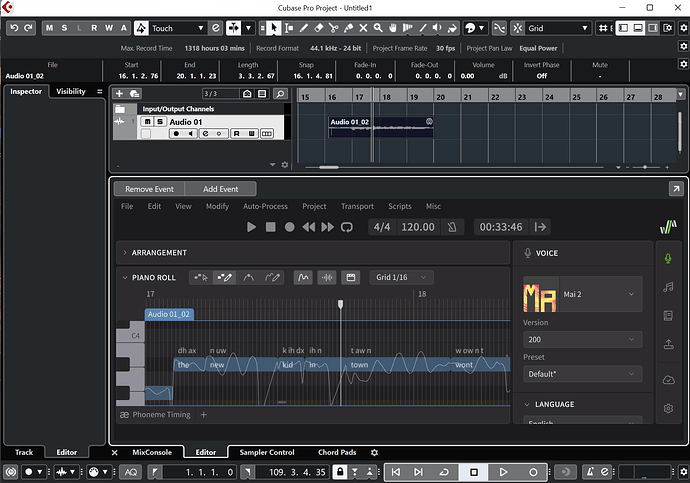Click the pop-out editor arrow icon
690x483 pixels.
tap(676, 189)
